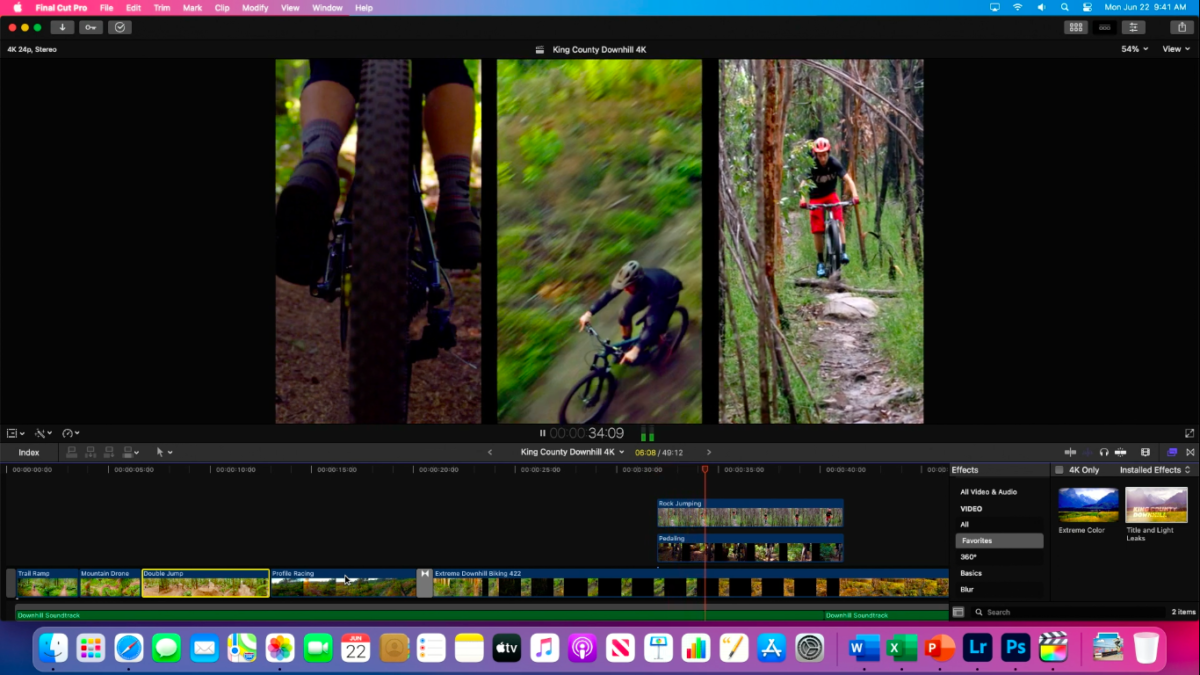This screenshot has width=1200, height=675.
Task: Select the Extreme Color effect thumbnail
Action: point(1088,505)
